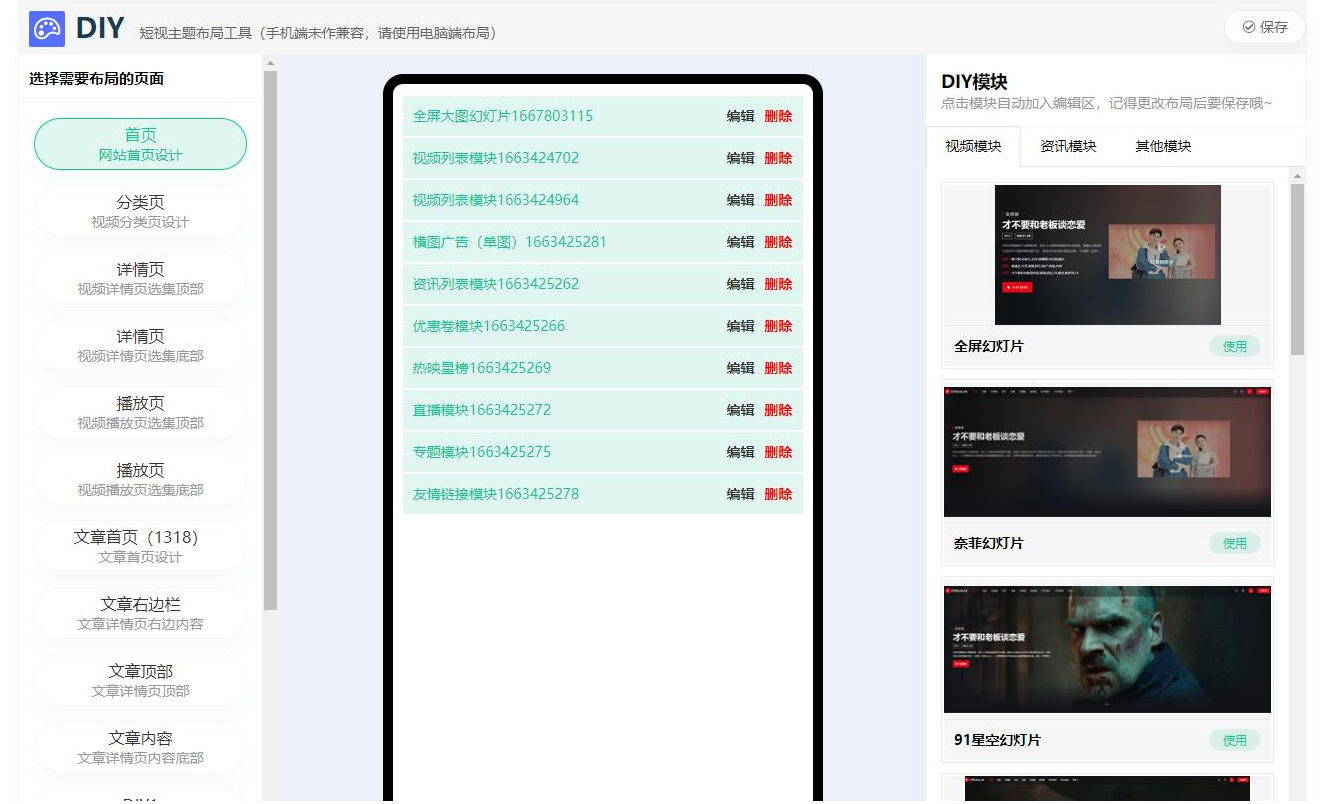Viewport: 1322px width, 804px height.
Task: Edit 视频列表模块1663424964
Action: (x=740, y=200)
